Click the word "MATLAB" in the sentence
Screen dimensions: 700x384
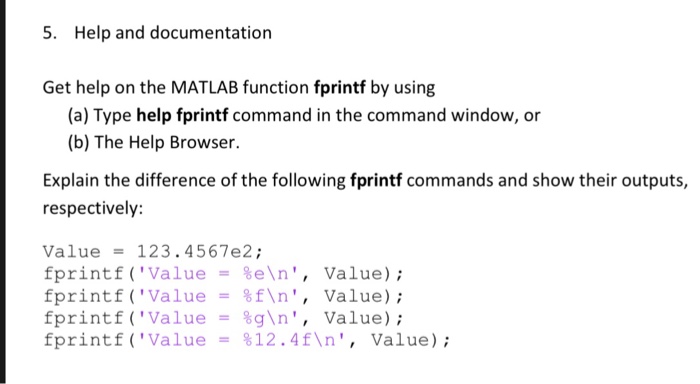click(x=205, y=88)
